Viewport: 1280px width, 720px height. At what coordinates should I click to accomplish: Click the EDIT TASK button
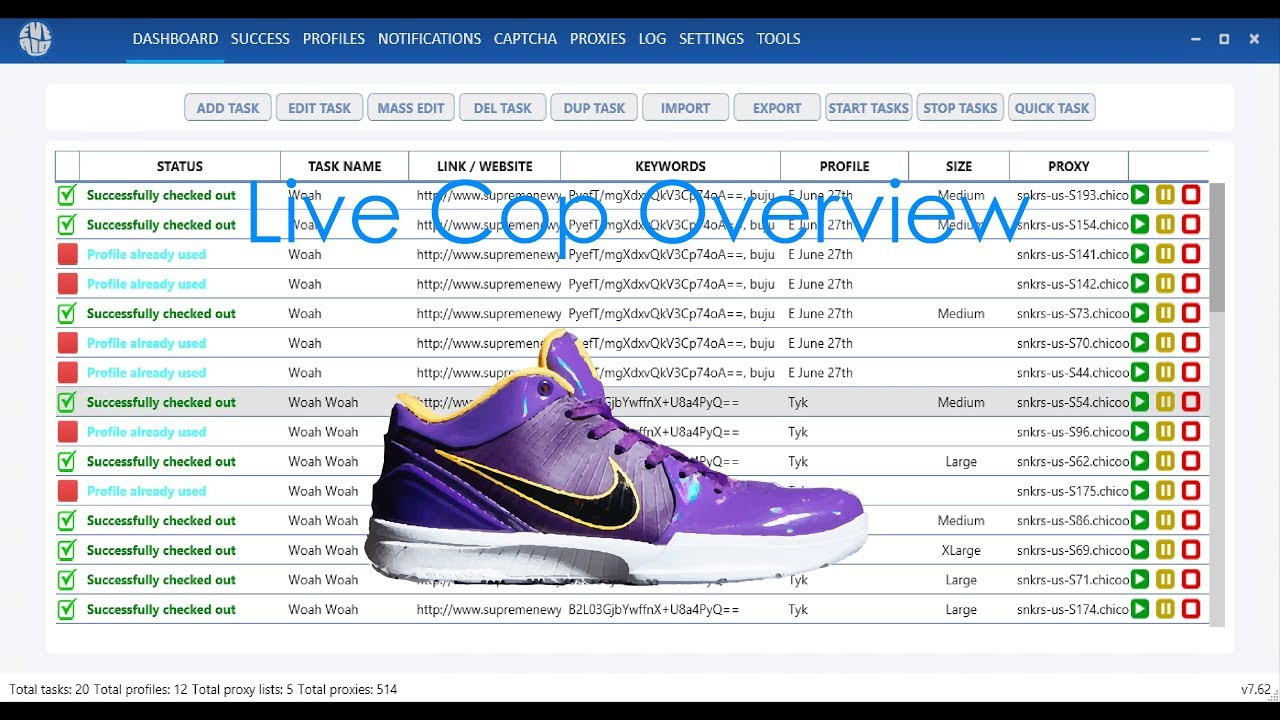320,108
